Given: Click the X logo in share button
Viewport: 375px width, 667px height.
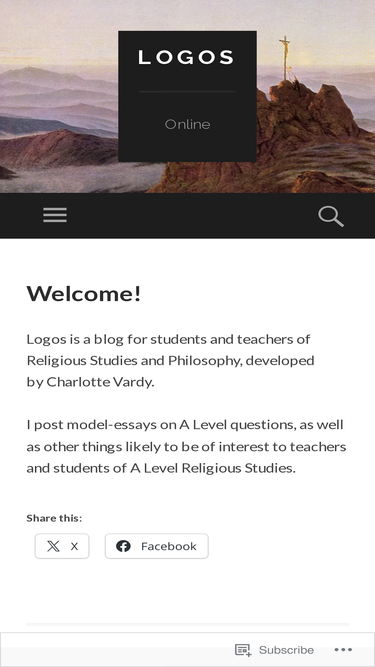Looking at the screenshot, I should coord(53,546).
